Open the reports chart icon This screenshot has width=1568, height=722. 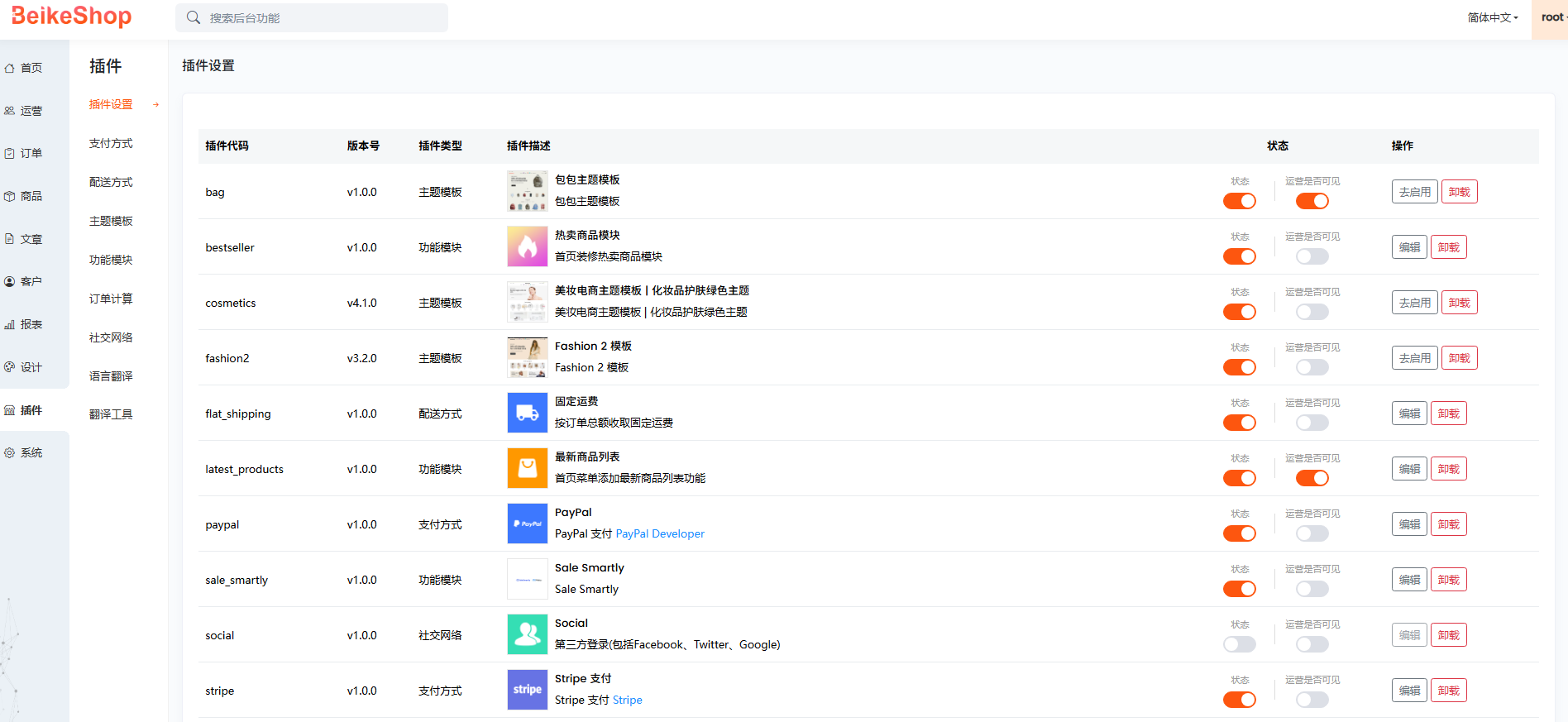coord(10,324)
